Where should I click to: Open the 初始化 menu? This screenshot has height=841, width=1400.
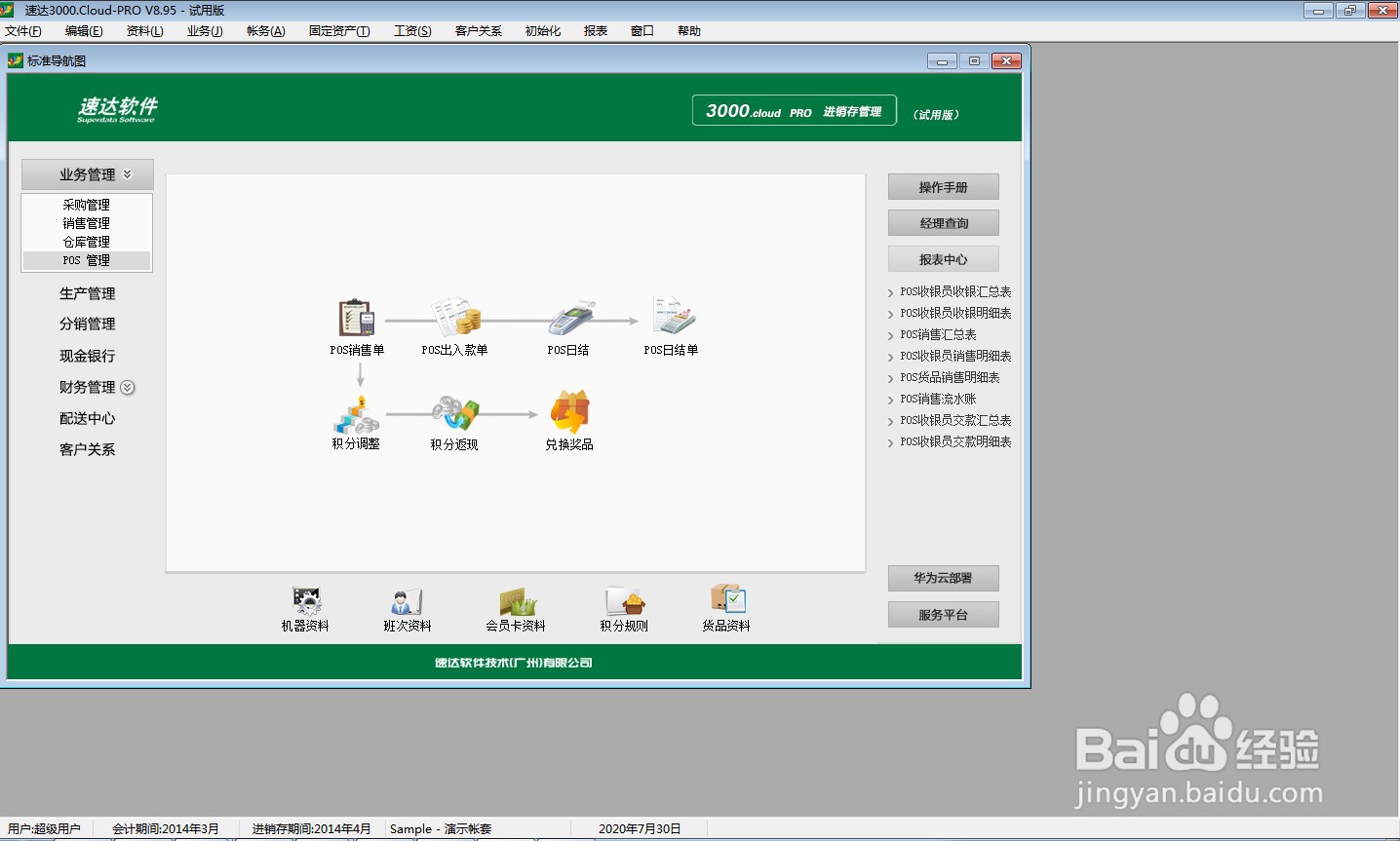click(x=543, y=31)
